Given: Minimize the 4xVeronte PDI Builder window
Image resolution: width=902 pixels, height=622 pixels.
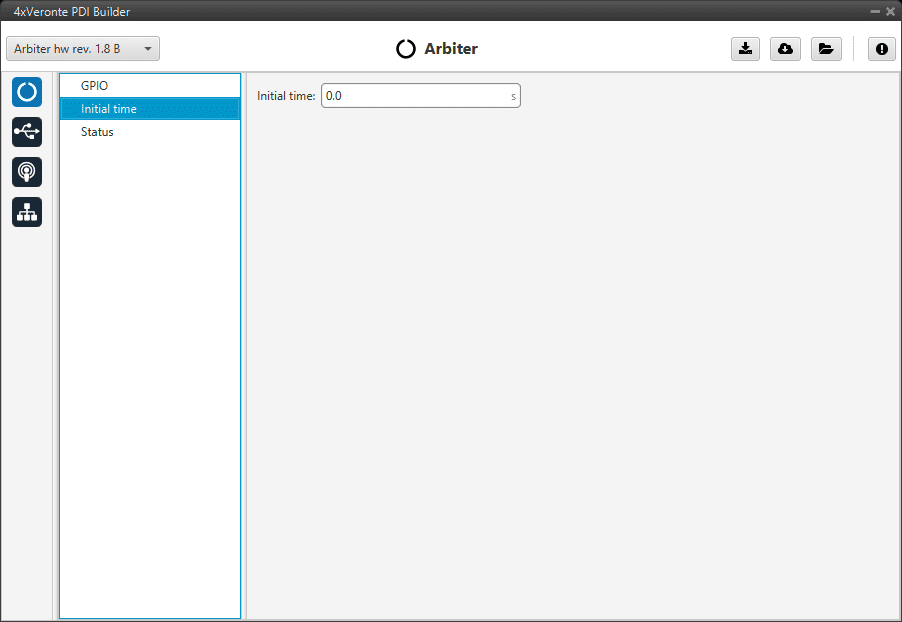Looking at the screenshot, I should 875,11.
